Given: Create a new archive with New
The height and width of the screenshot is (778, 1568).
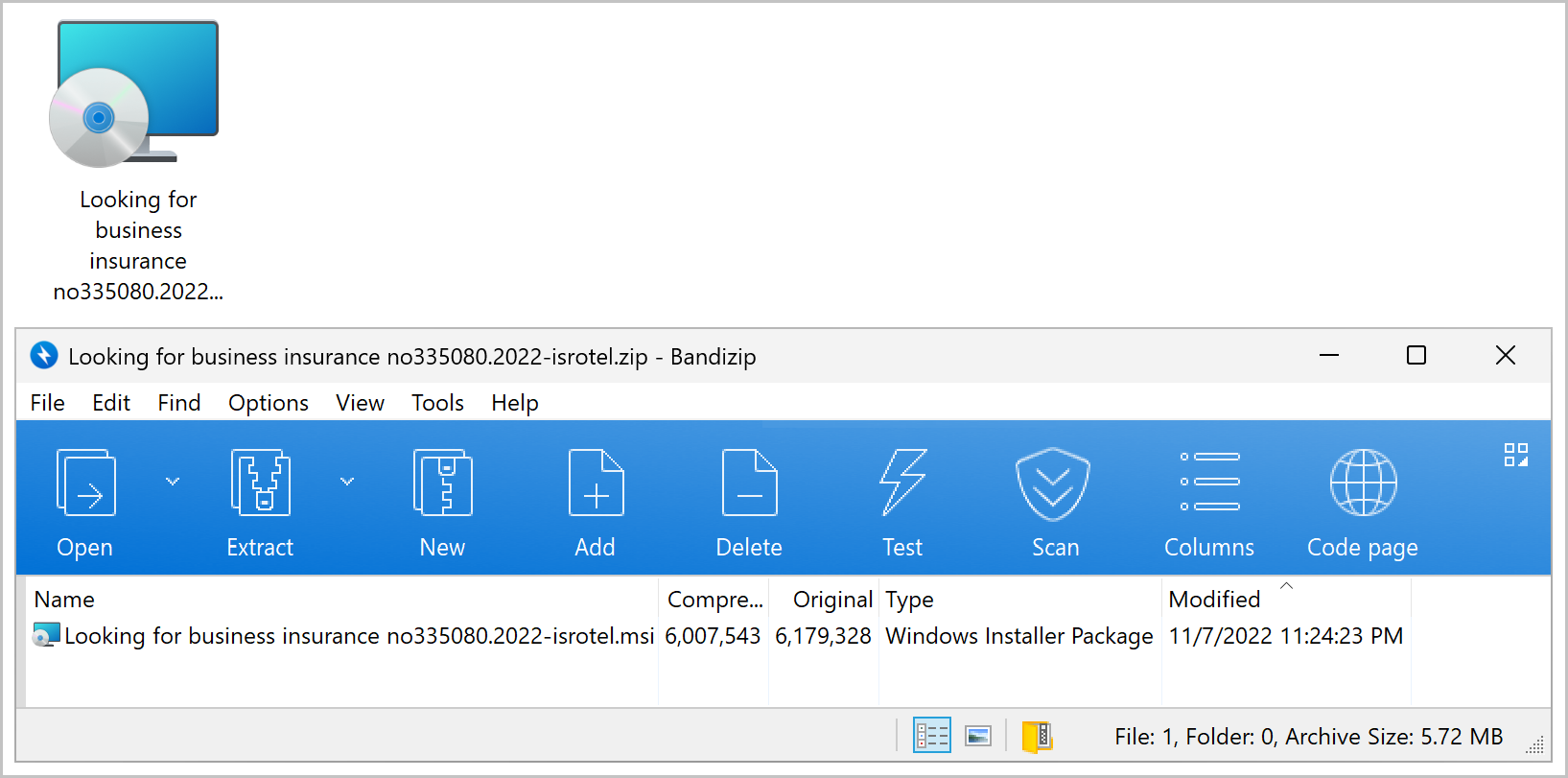Looking at the screenshot, I should 442,484.
